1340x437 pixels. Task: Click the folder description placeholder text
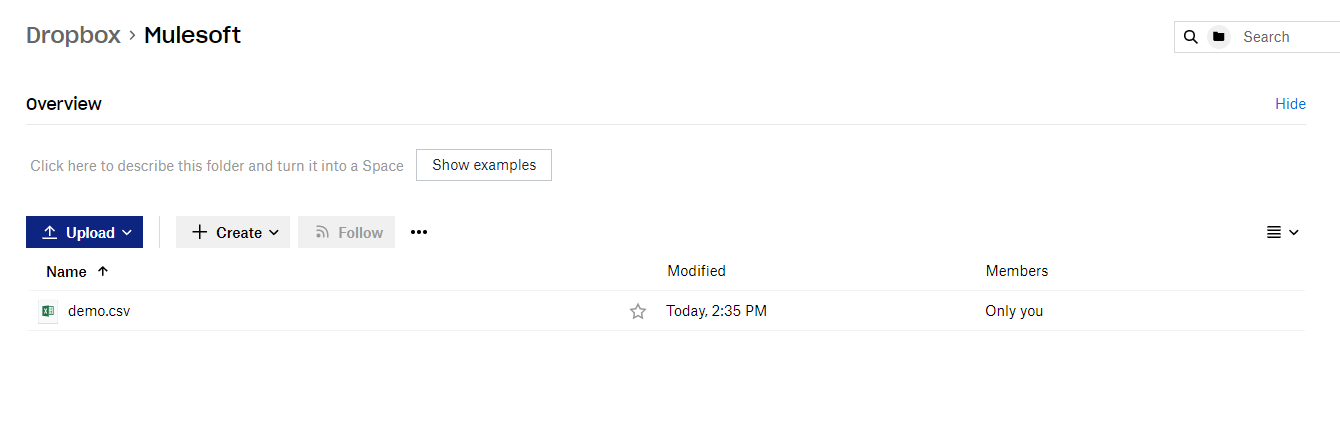click(x=217, y=166)
